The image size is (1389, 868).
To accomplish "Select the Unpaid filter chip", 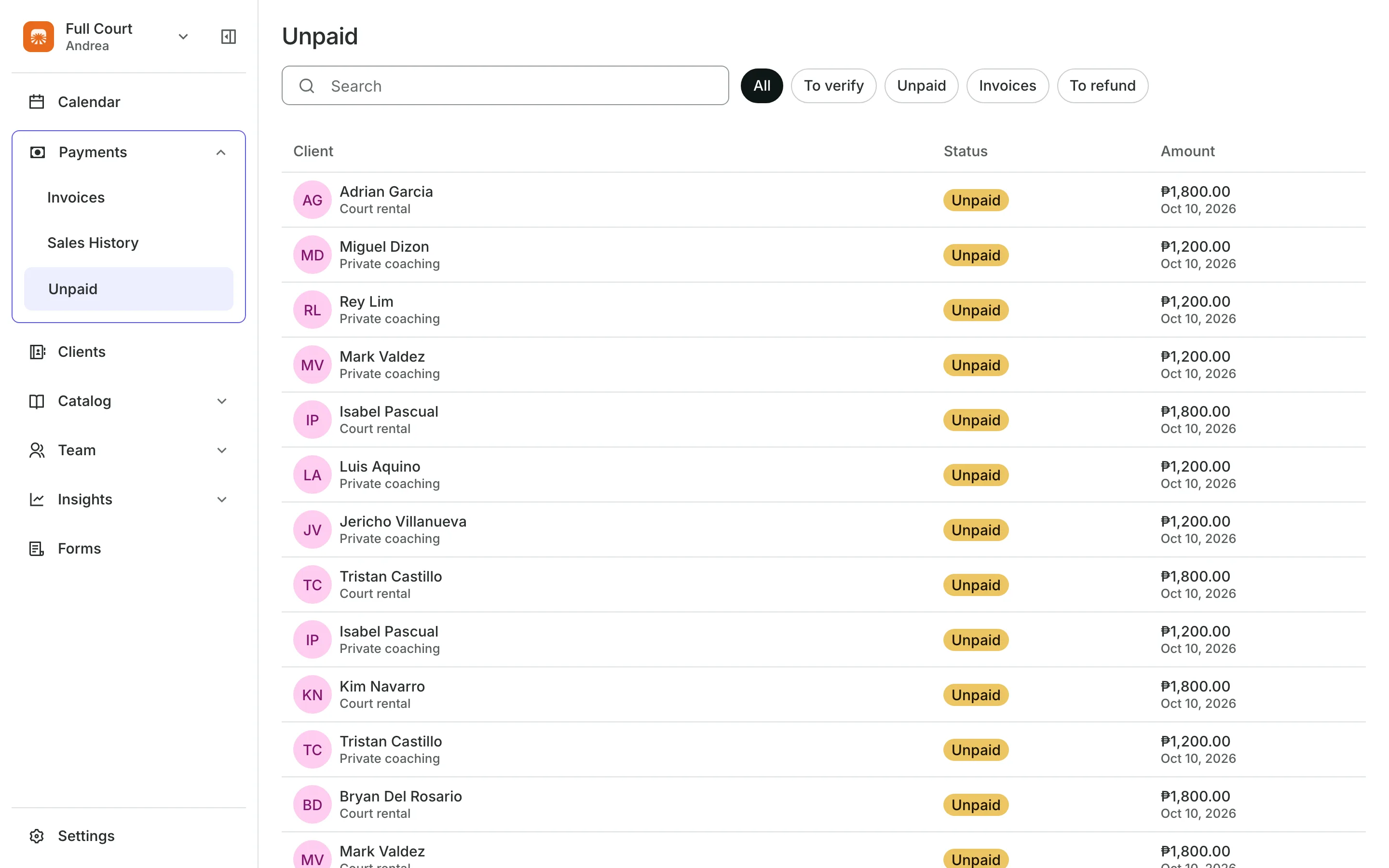I will [x=921, y=85].
